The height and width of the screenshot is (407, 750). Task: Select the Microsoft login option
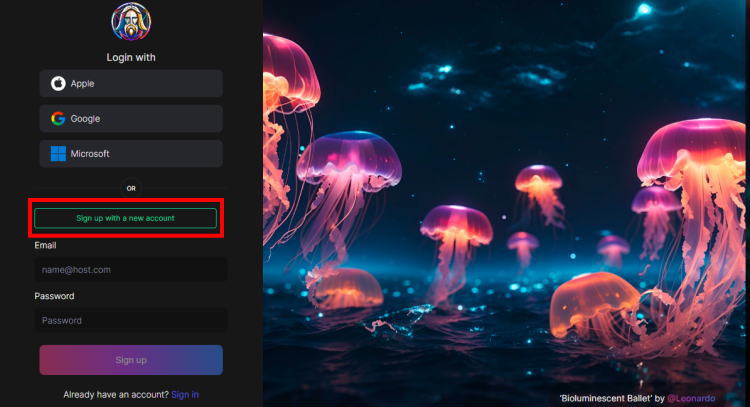point(131,154)
